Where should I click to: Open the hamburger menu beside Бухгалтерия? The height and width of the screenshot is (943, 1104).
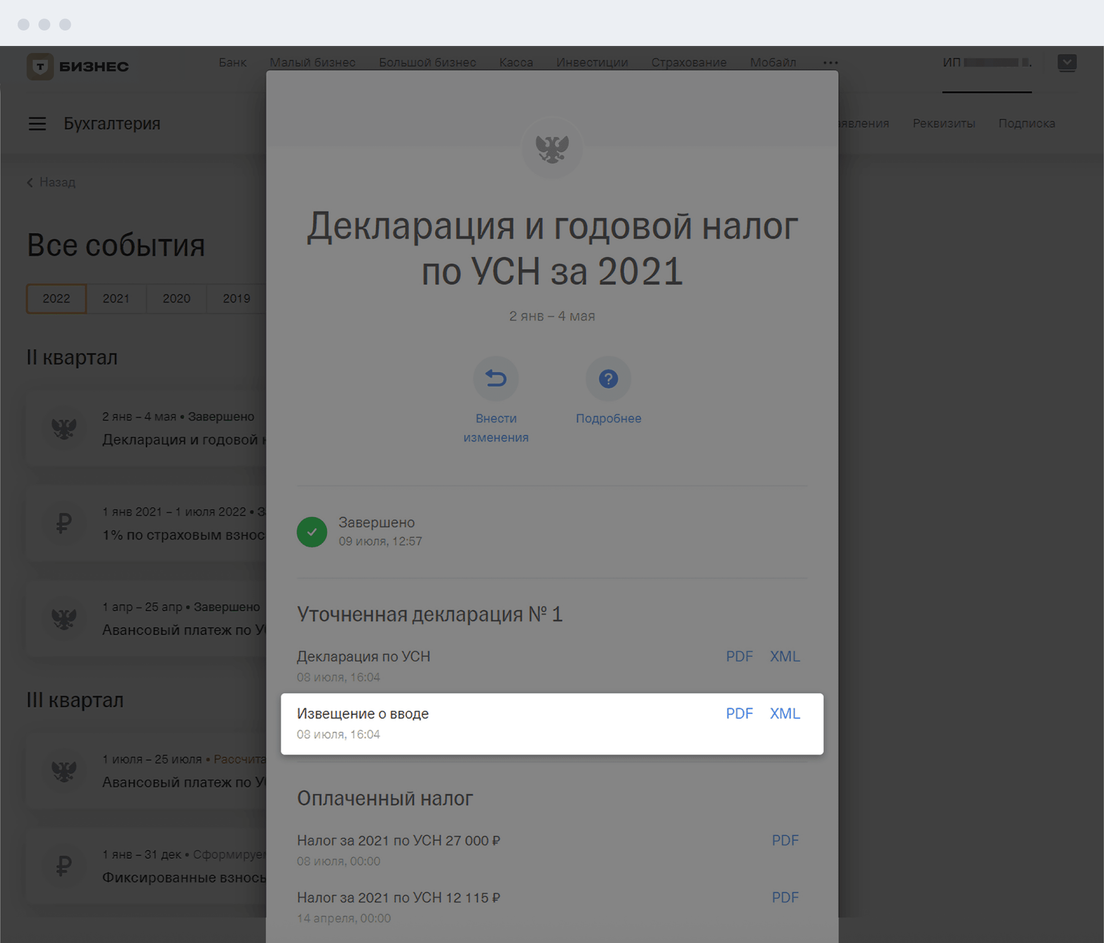[x=37, y=124]
